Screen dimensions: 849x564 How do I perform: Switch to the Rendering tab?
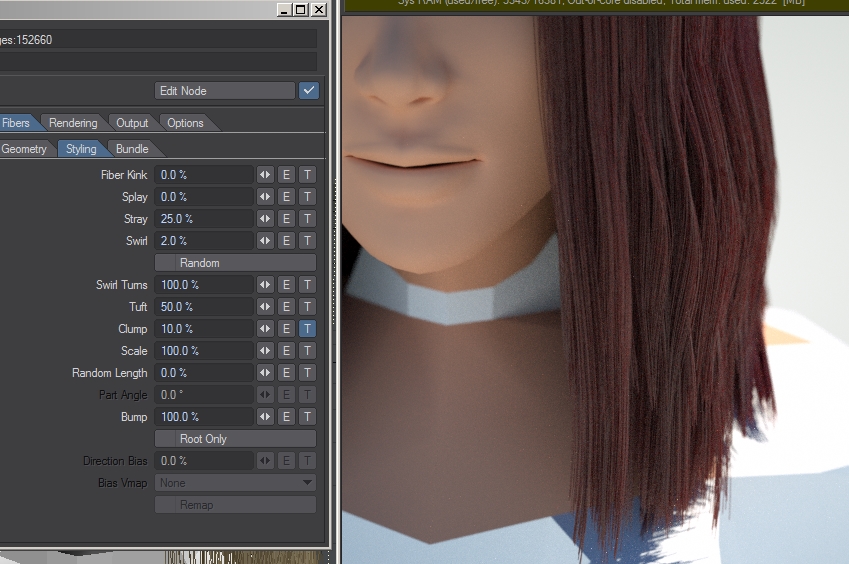coord(73,123)
